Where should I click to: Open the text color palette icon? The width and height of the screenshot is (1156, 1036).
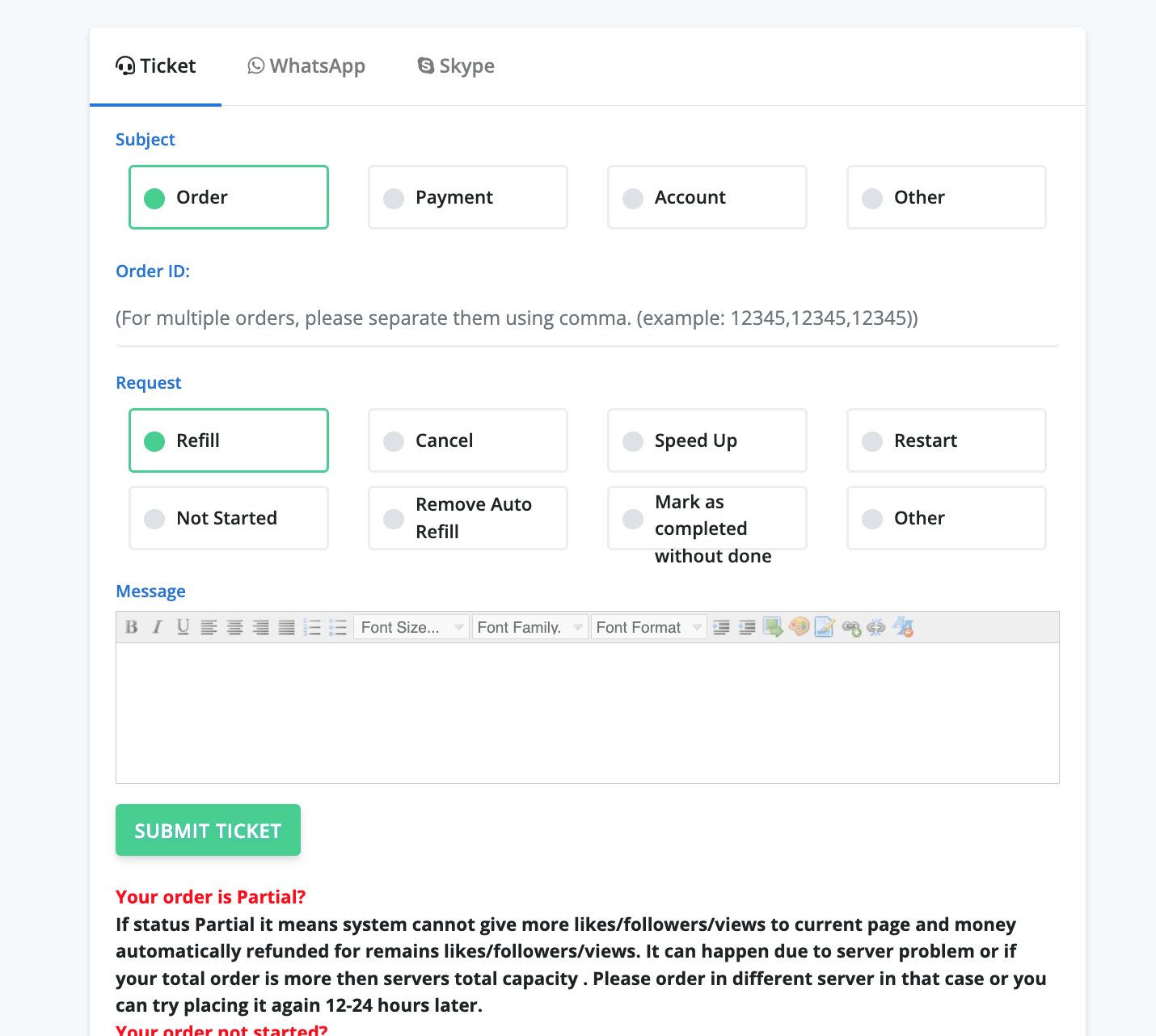click(799, 627)
